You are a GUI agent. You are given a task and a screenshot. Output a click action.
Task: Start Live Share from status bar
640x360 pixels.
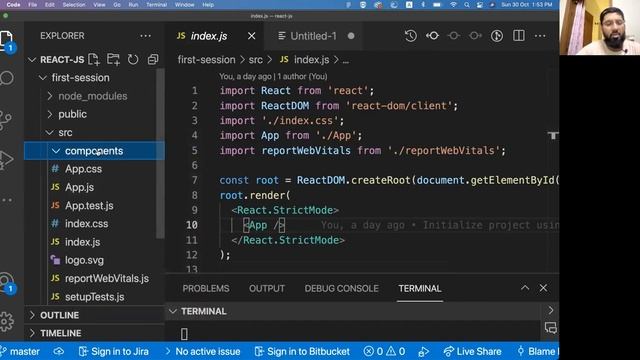point(472,351)
